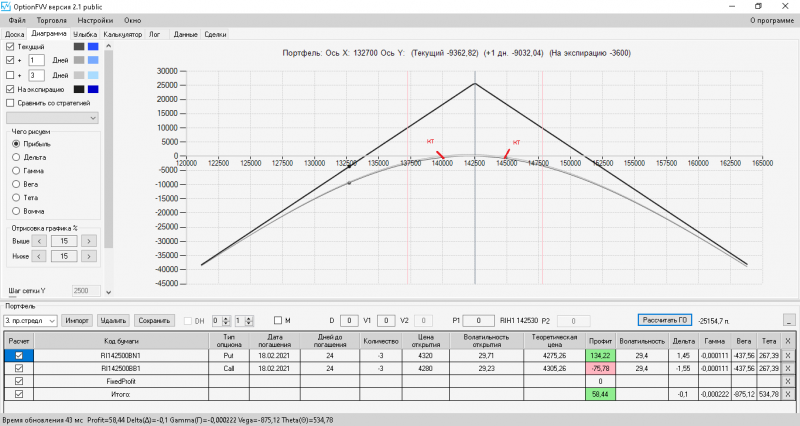Click the Сохранить button
The width and height of the screenshot is (800, 426).
154,320
